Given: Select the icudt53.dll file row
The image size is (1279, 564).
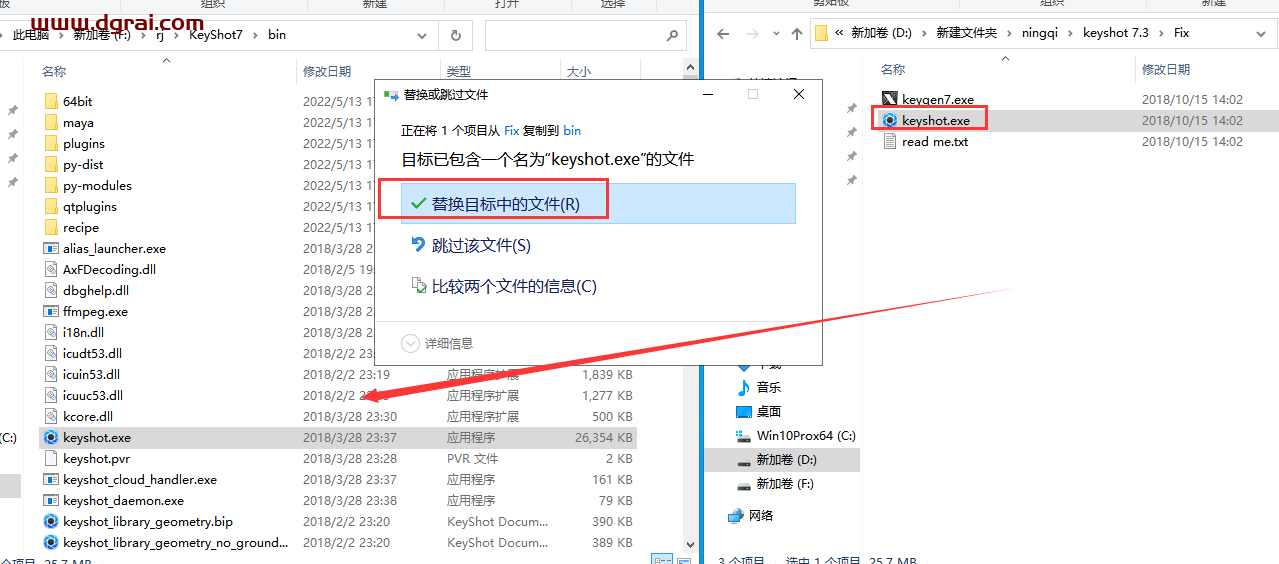Looking at the screenshot, I should pos(338,353).
